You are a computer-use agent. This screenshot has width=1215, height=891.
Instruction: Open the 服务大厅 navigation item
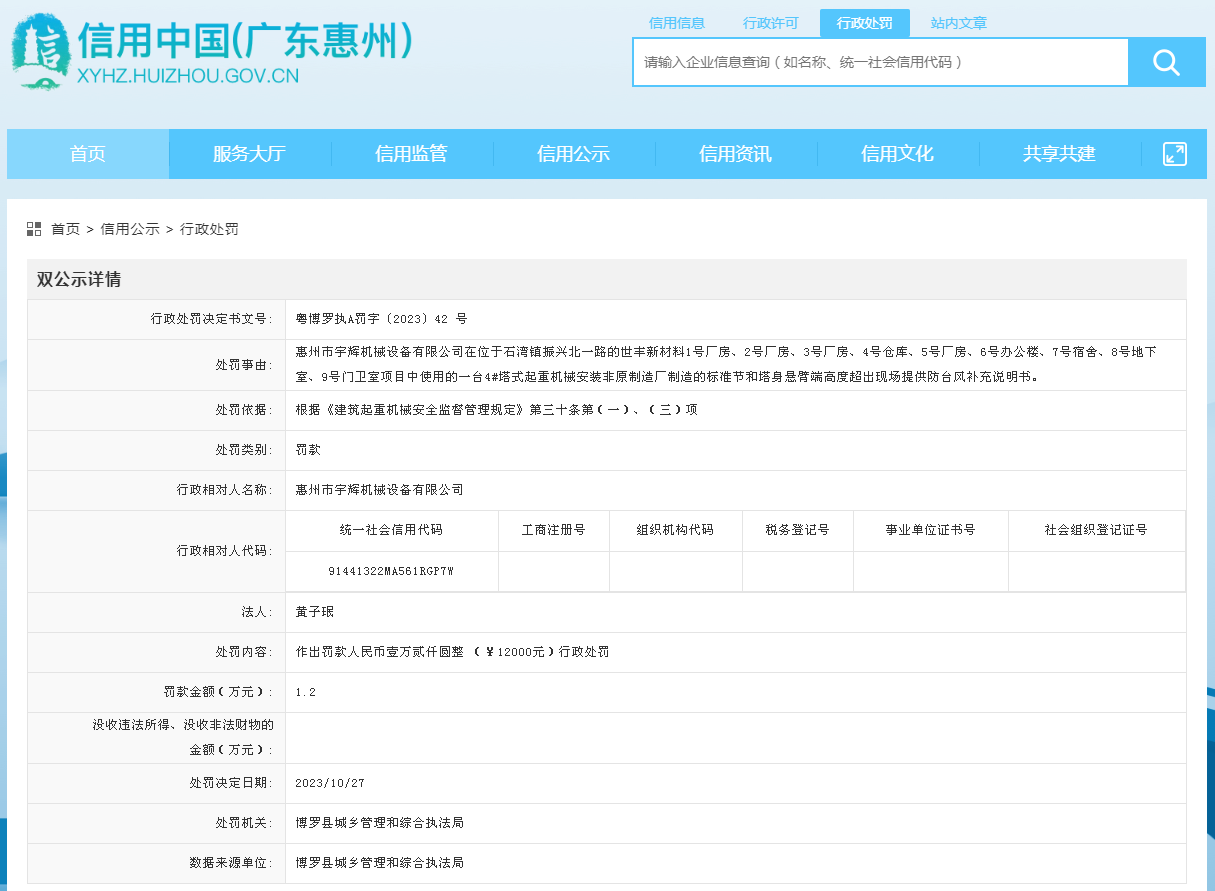[249, 154]
